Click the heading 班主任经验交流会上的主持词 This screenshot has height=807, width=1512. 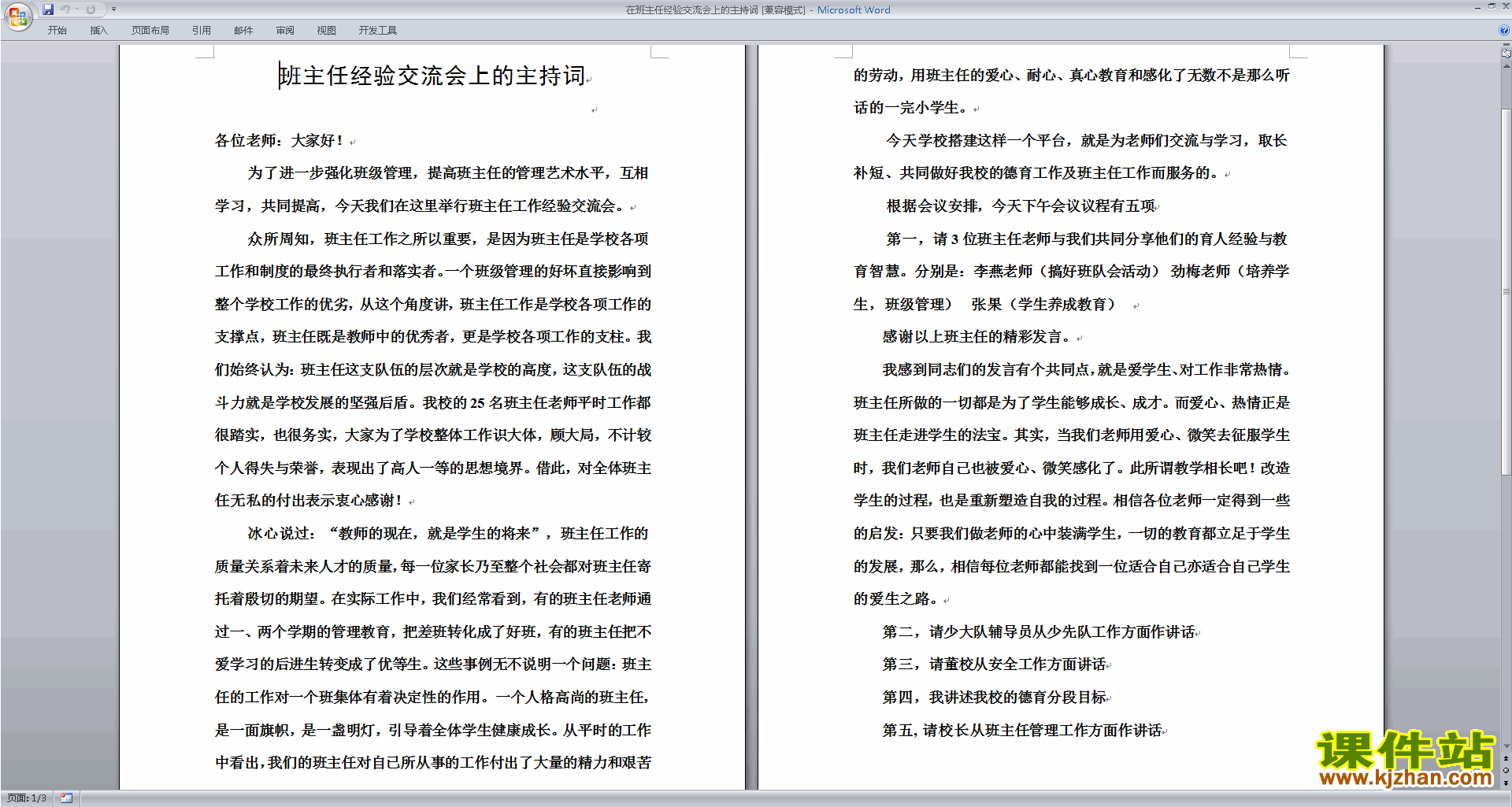pyautogui.click(x=432, y=76)
